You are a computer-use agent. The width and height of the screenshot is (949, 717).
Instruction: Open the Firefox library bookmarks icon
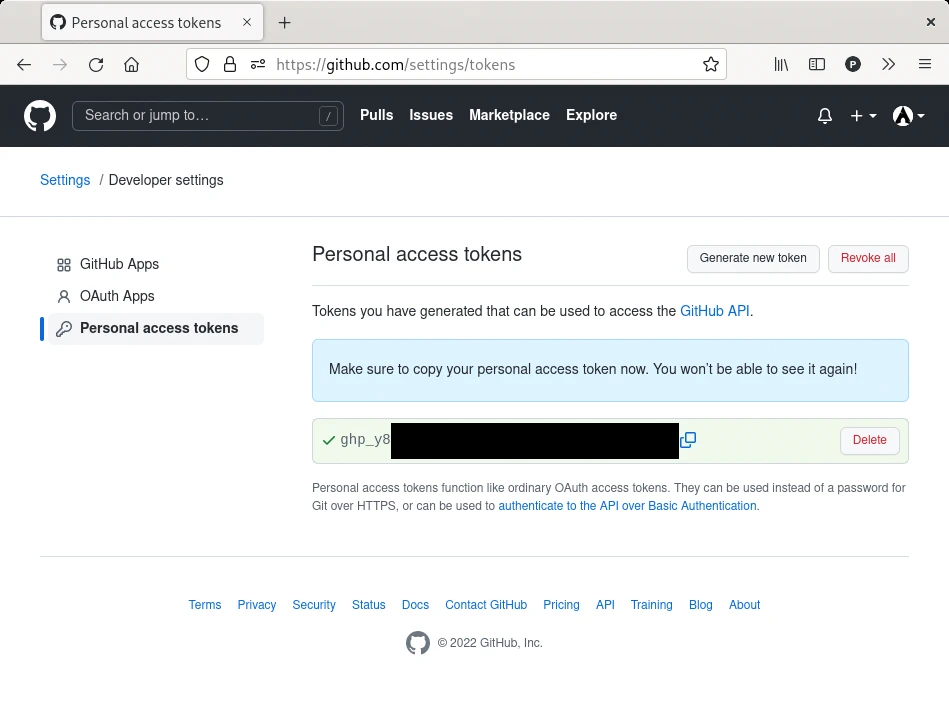[x=781, y=65]
